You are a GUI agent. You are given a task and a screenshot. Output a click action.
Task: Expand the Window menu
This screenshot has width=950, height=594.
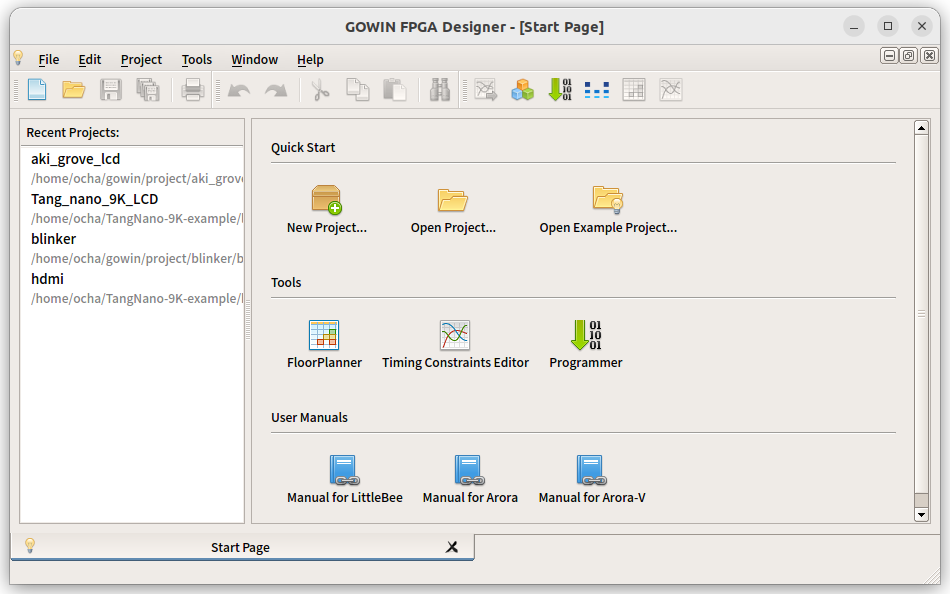pyautogui.click(x=254, y=60)
